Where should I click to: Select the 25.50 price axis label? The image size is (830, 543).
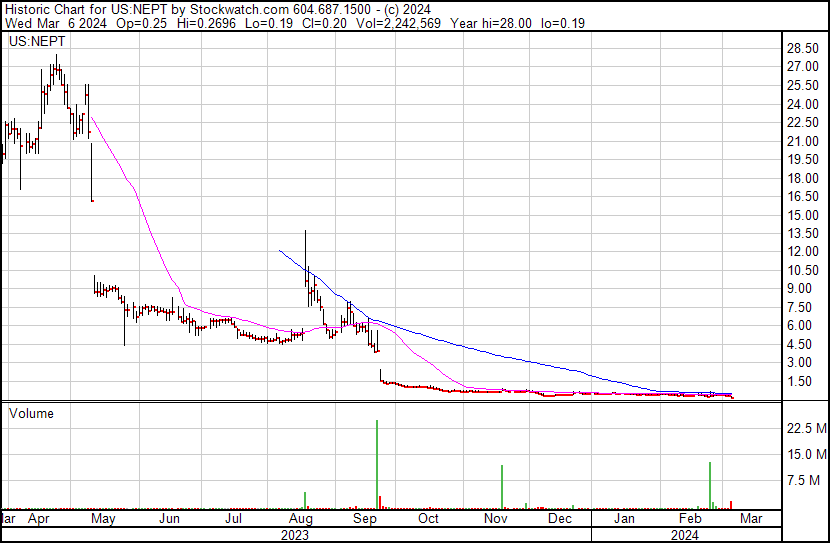click(x=803, y=85)
